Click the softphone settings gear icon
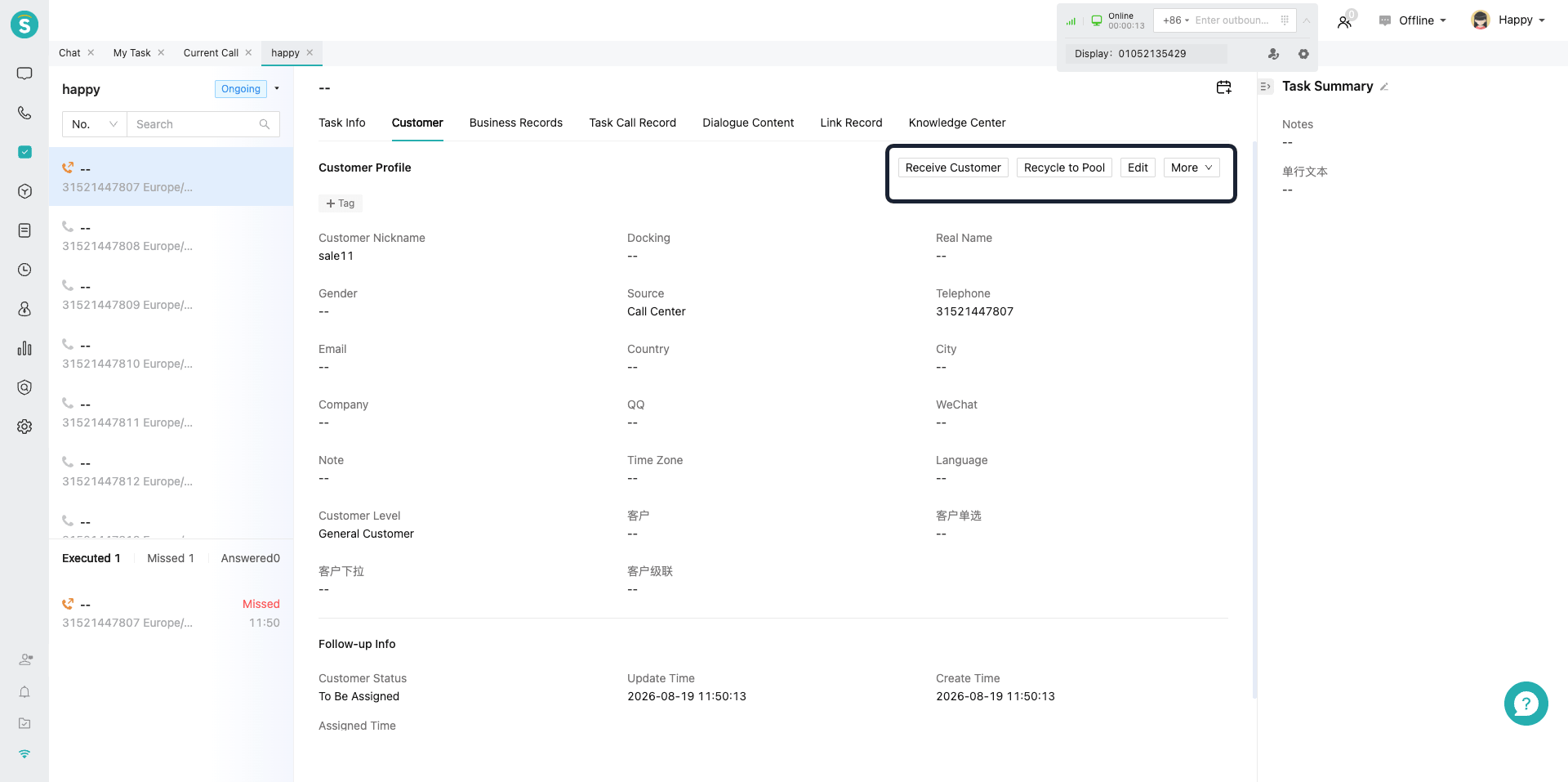 coord(1303,54)
